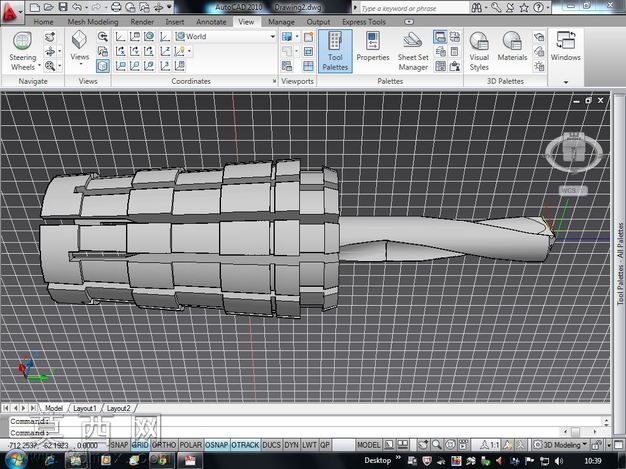Viewport: 626px width, 469px height.
Task: Switch to the Layout1 tab
Action: coord(85,408)
